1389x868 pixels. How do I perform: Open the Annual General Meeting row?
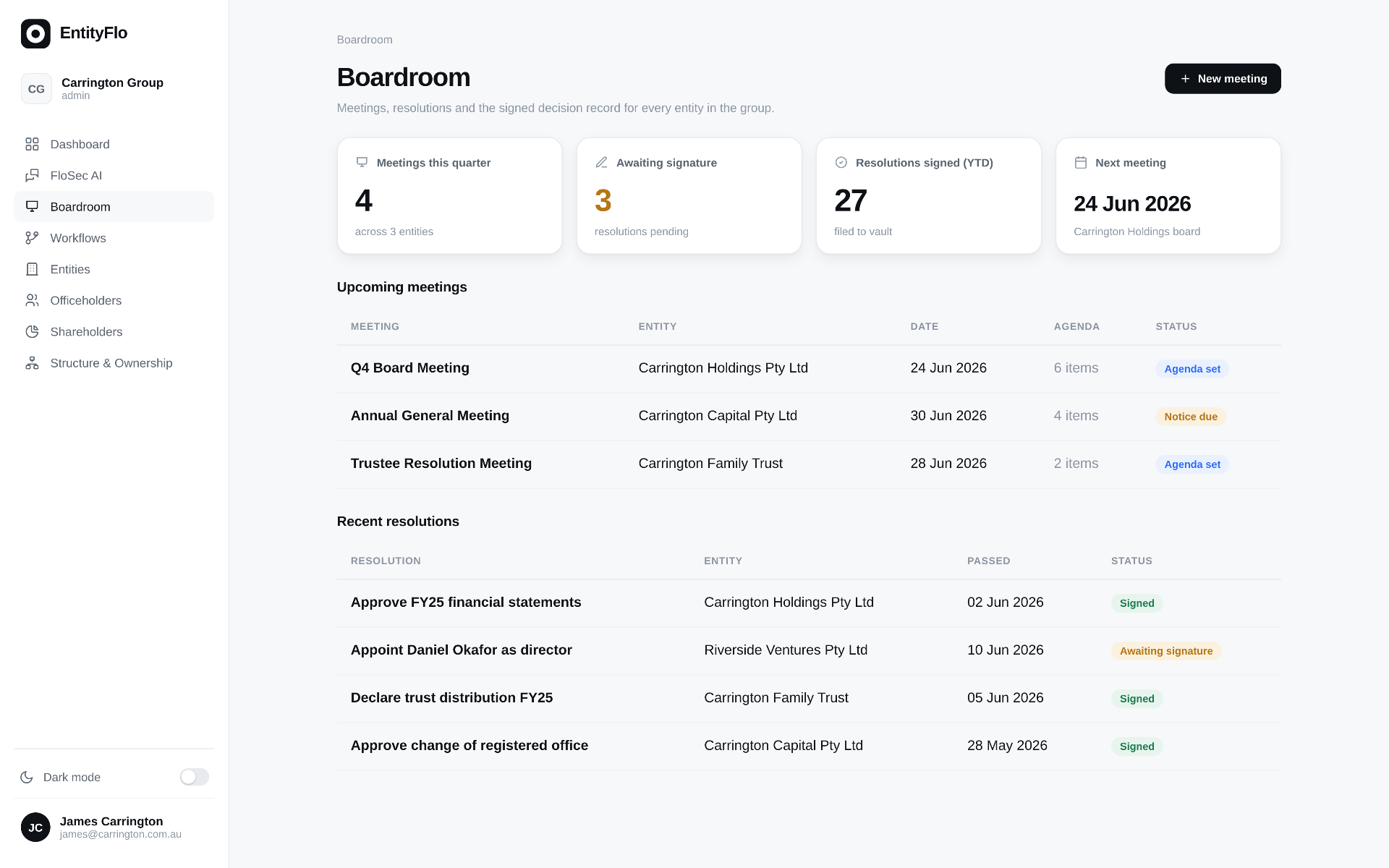[x=809, y=416]
